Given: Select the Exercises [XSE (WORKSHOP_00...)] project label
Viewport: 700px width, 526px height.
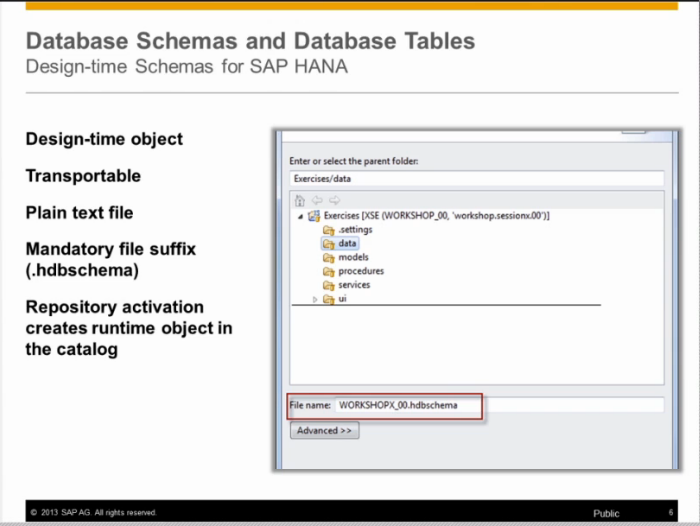Looking at the screenshot, I should [437, 216].
